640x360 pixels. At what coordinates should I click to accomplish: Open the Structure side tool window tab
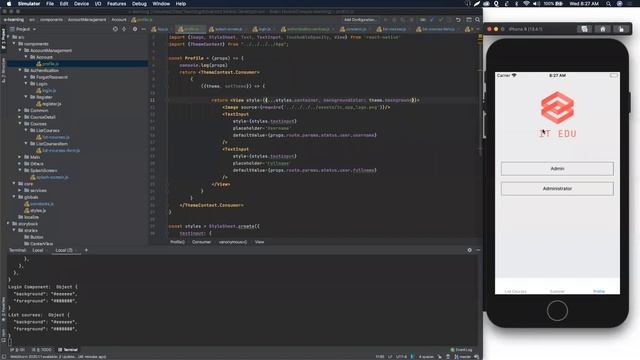[x=3, y=70]
